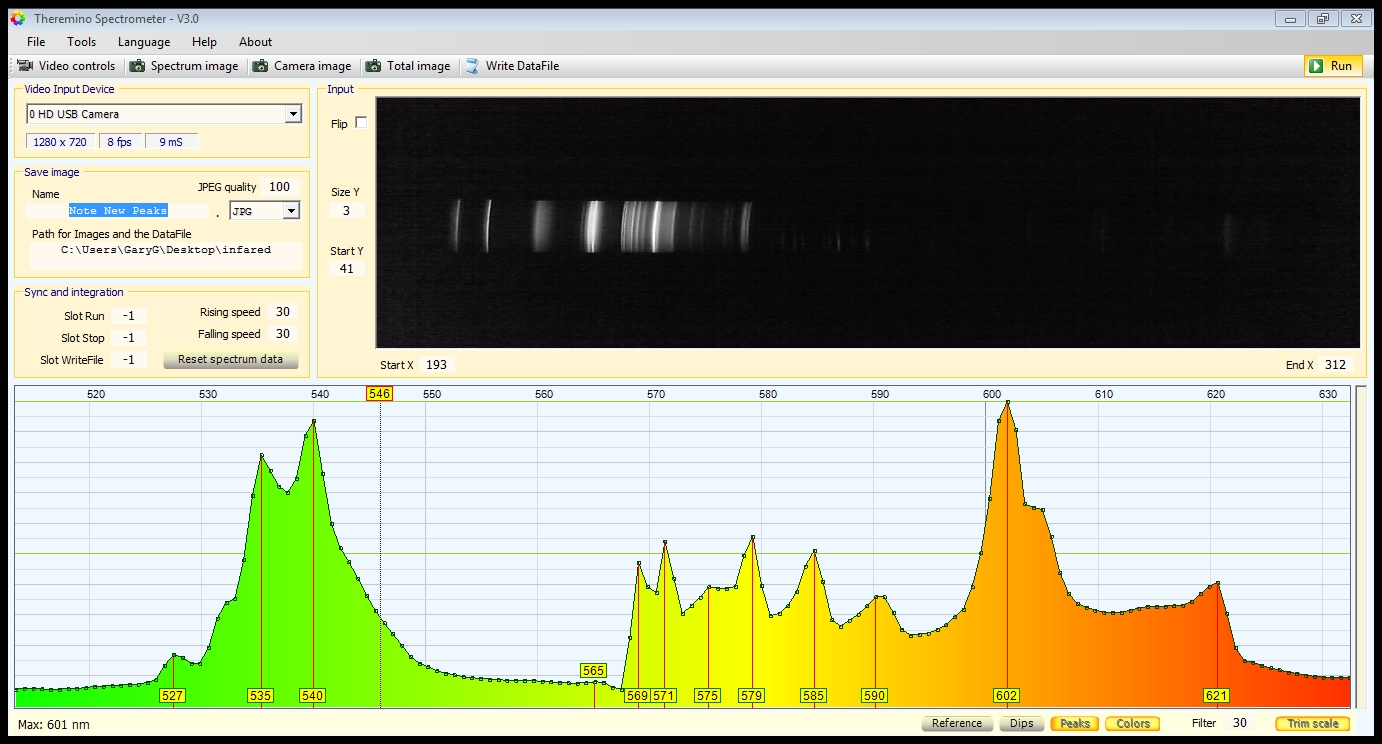Click the Theremino app icon in title bar
1382x744 pixels.
point(17,19)
